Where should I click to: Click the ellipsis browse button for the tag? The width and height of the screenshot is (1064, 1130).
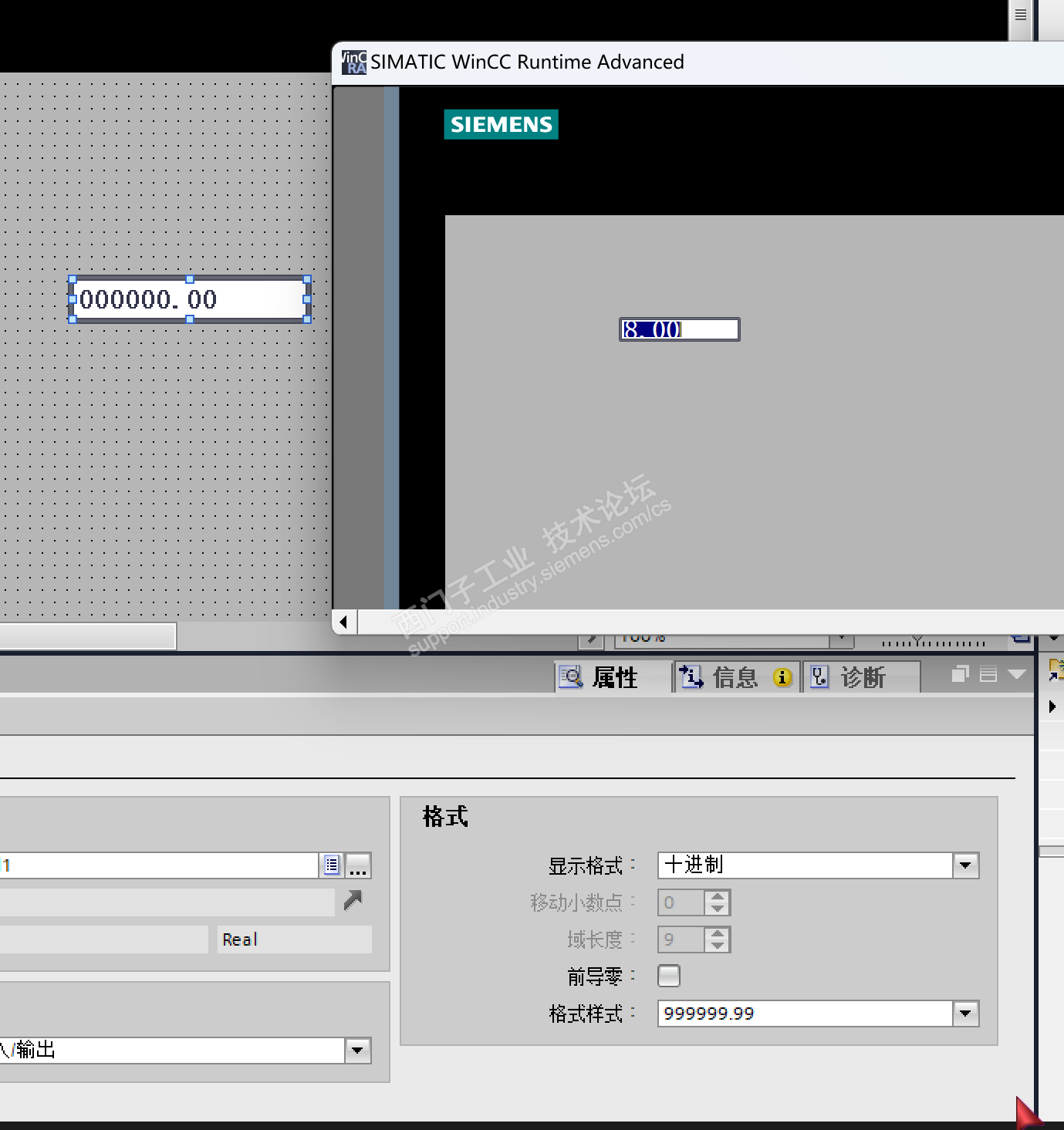pyautogui.click(x=358, y=865)
